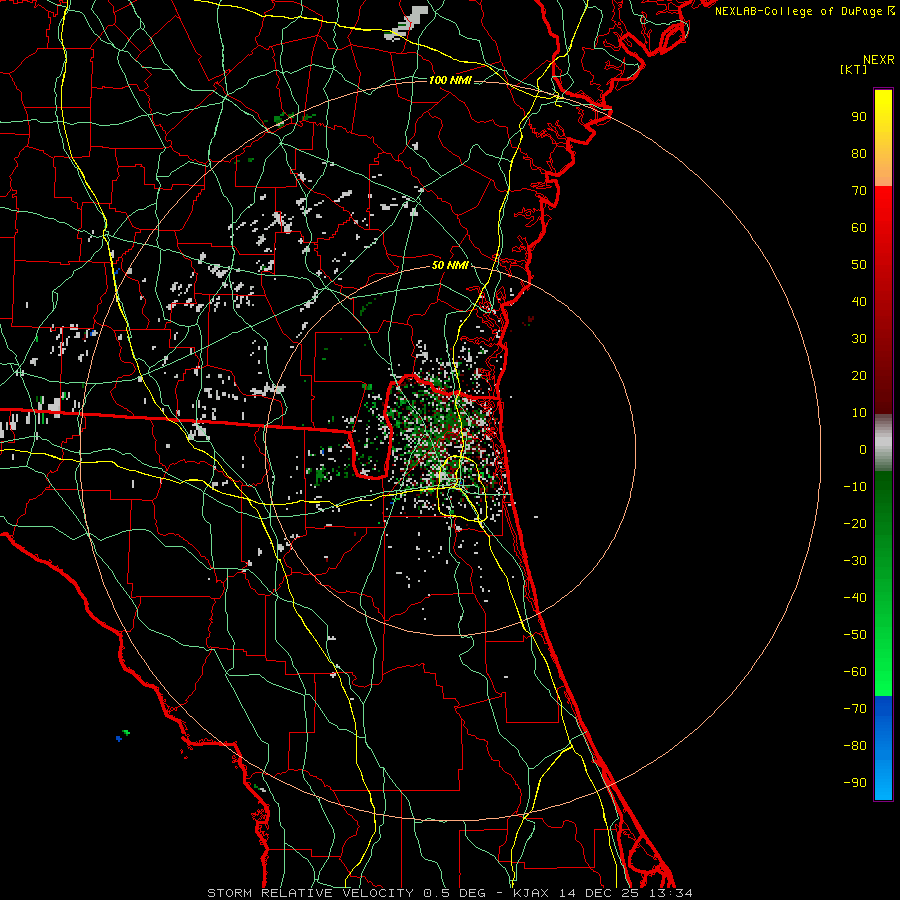
Task: Click the blue-green echo near the southwest coast
Action: click(x=122, y=735)
